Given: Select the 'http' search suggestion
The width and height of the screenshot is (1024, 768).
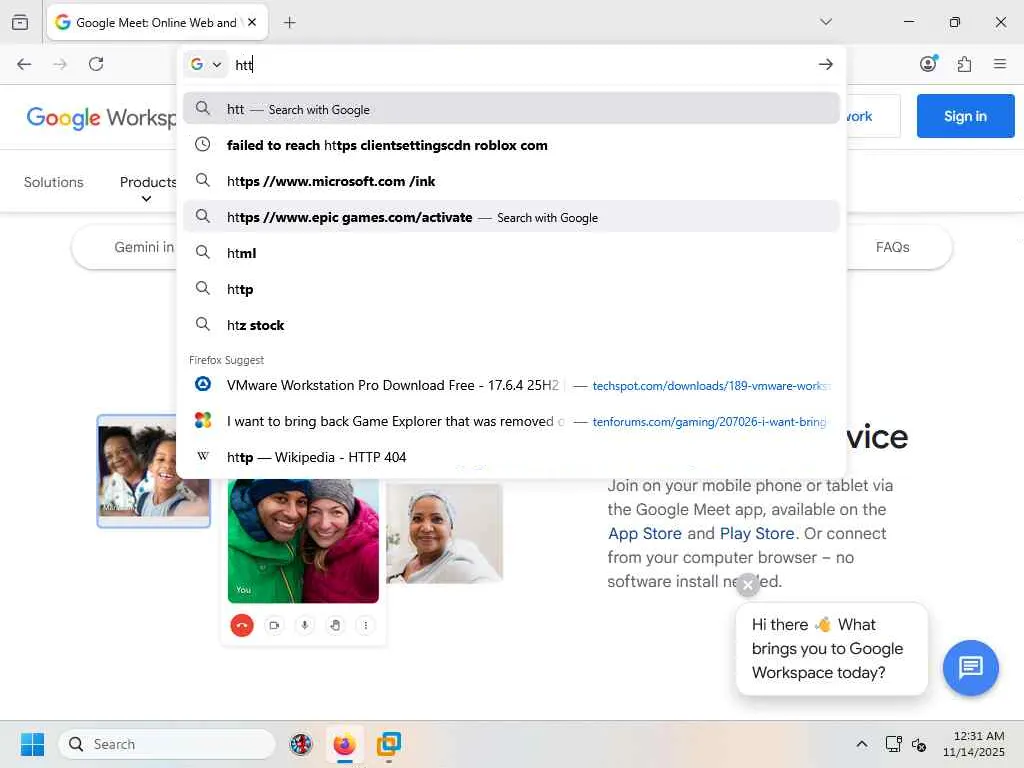Looking at the screenshot, I should click(511, 289).
